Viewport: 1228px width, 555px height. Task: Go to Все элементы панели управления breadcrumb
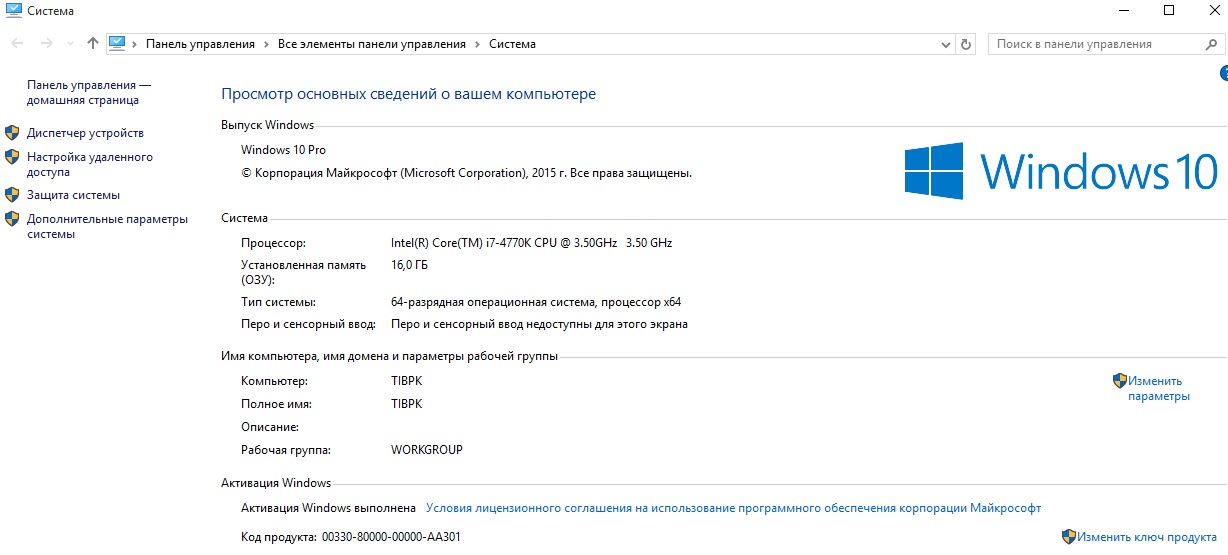[371, 44]
